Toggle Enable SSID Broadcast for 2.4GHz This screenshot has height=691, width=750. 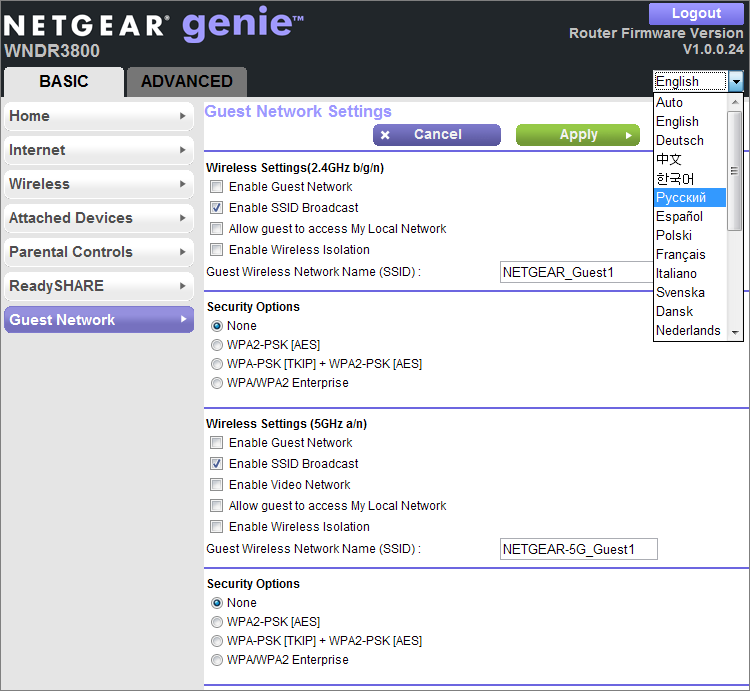pyautogui.click(x=217, y=208)
